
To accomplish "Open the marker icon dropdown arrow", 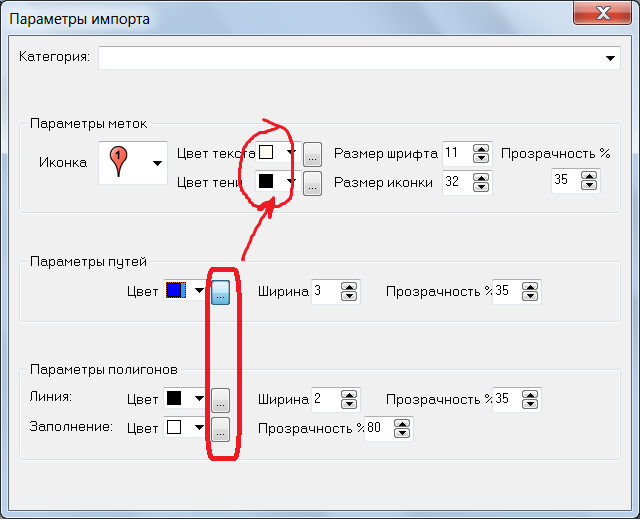I will (156, 162).
